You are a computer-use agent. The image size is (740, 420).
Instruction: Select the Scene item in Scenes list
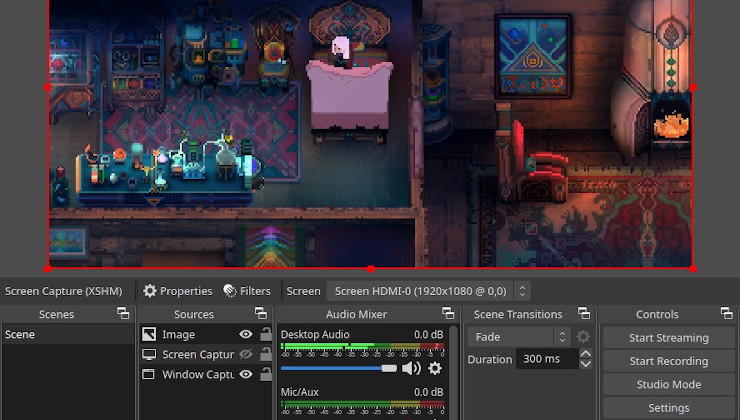68,334
